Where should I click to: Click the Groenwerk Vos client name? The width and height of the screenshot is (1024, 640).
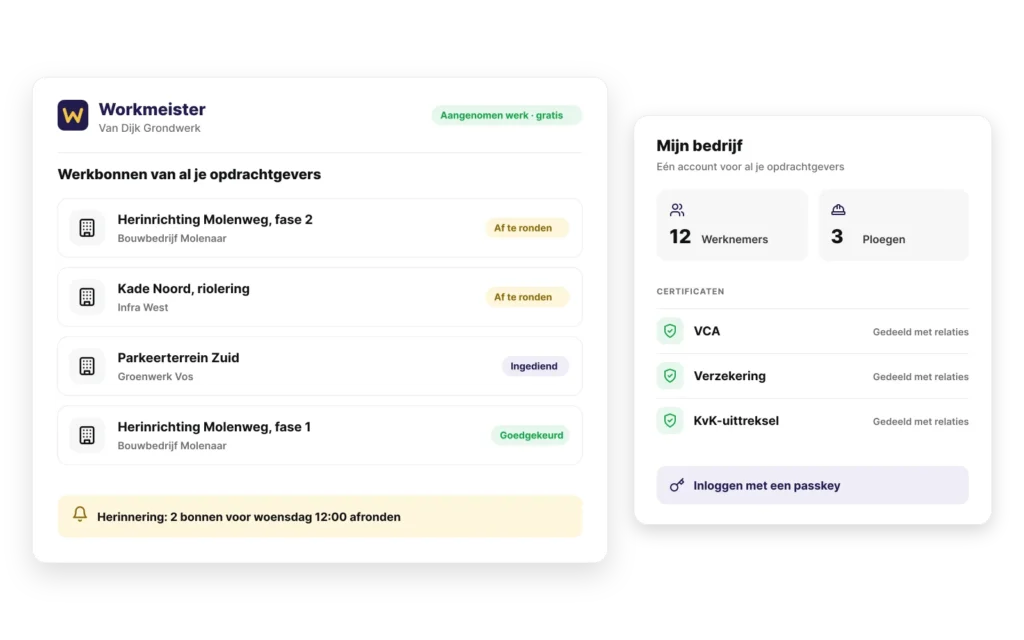click(x=155, y=377)
